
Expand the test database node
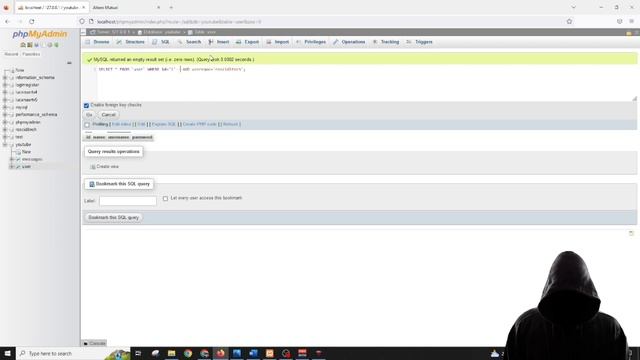coord(5,137)
